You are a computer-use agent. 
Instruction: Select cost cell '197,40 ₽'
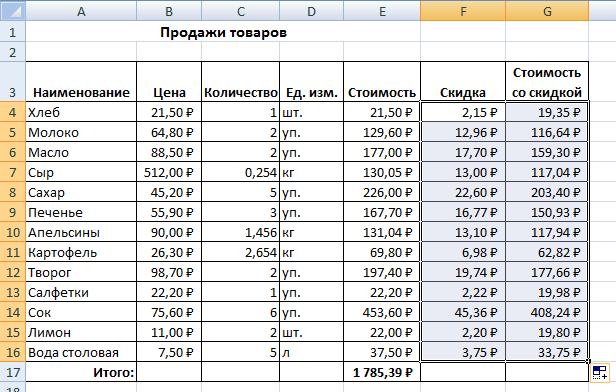[382, 272]
